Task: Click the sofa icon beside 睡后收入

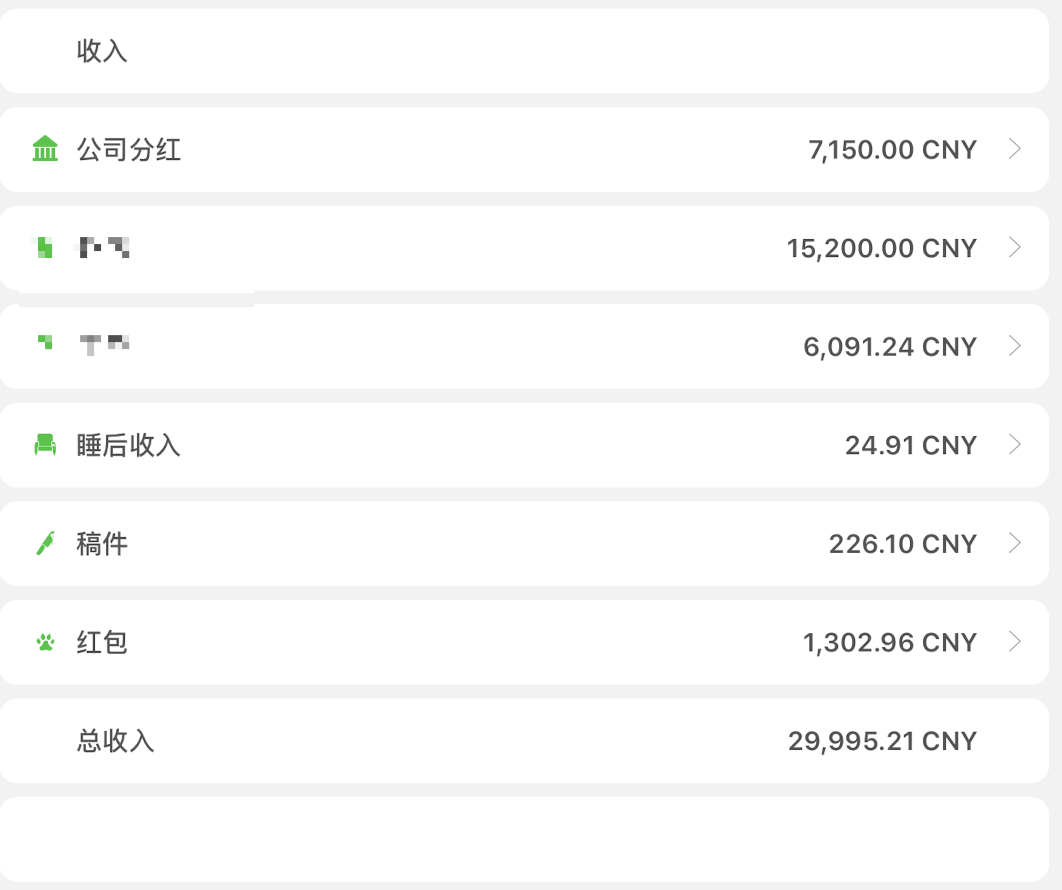Action: click(45, 445)
